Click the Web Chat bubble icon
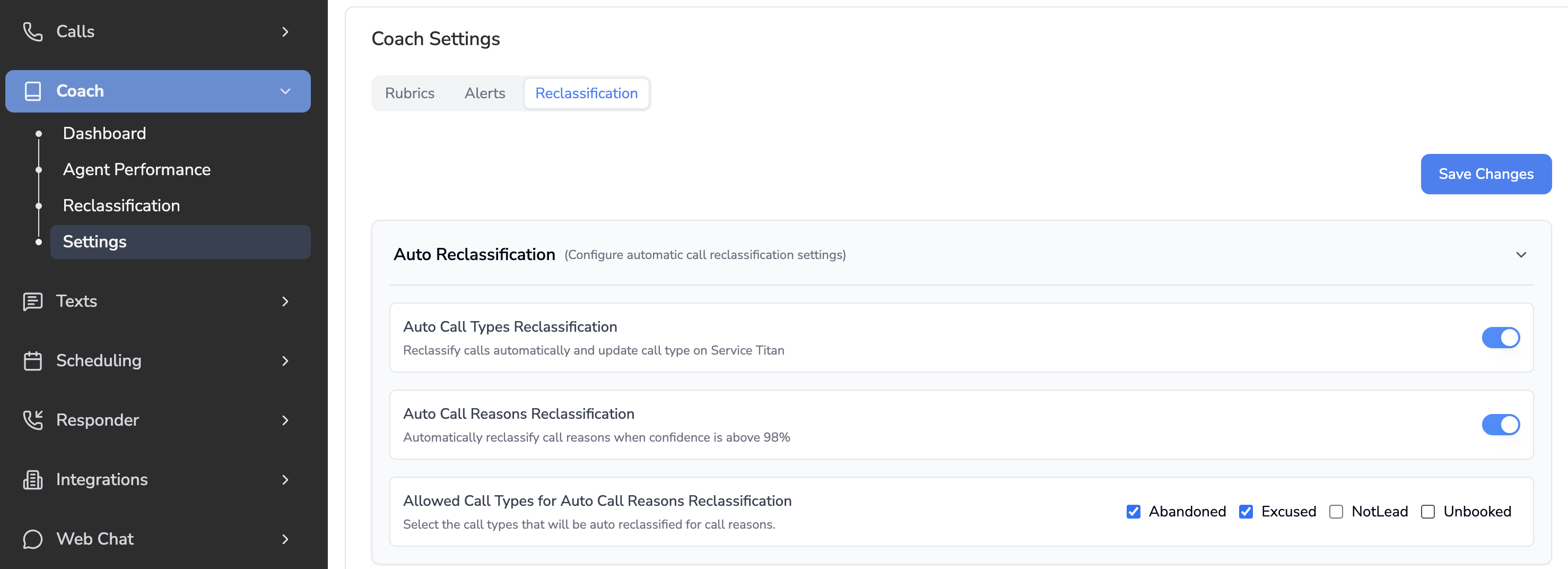The height and width of the screenshot is (569, 1568). point(32,539)
